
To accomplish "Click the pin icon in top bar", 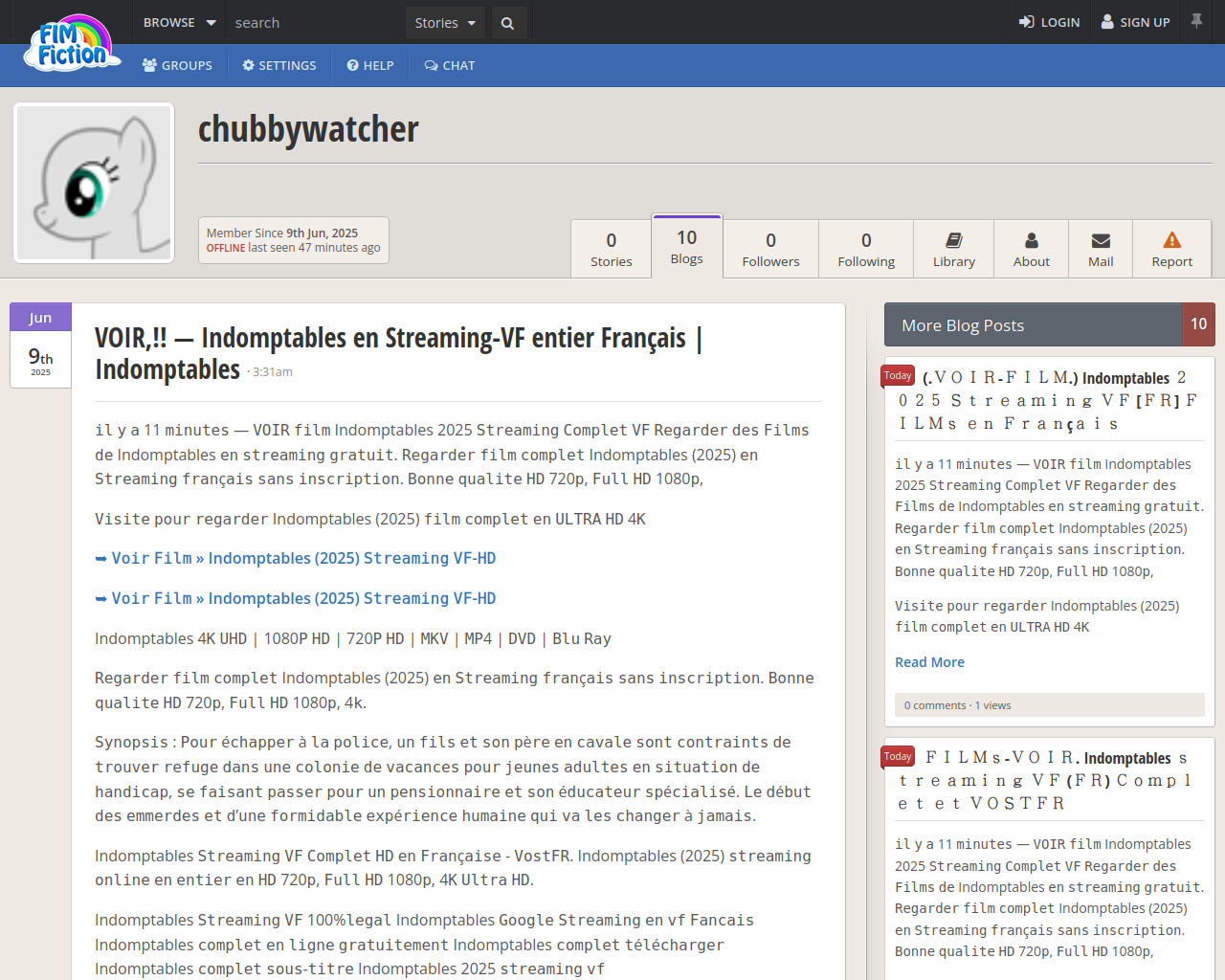I will (x=1196, y=21).
